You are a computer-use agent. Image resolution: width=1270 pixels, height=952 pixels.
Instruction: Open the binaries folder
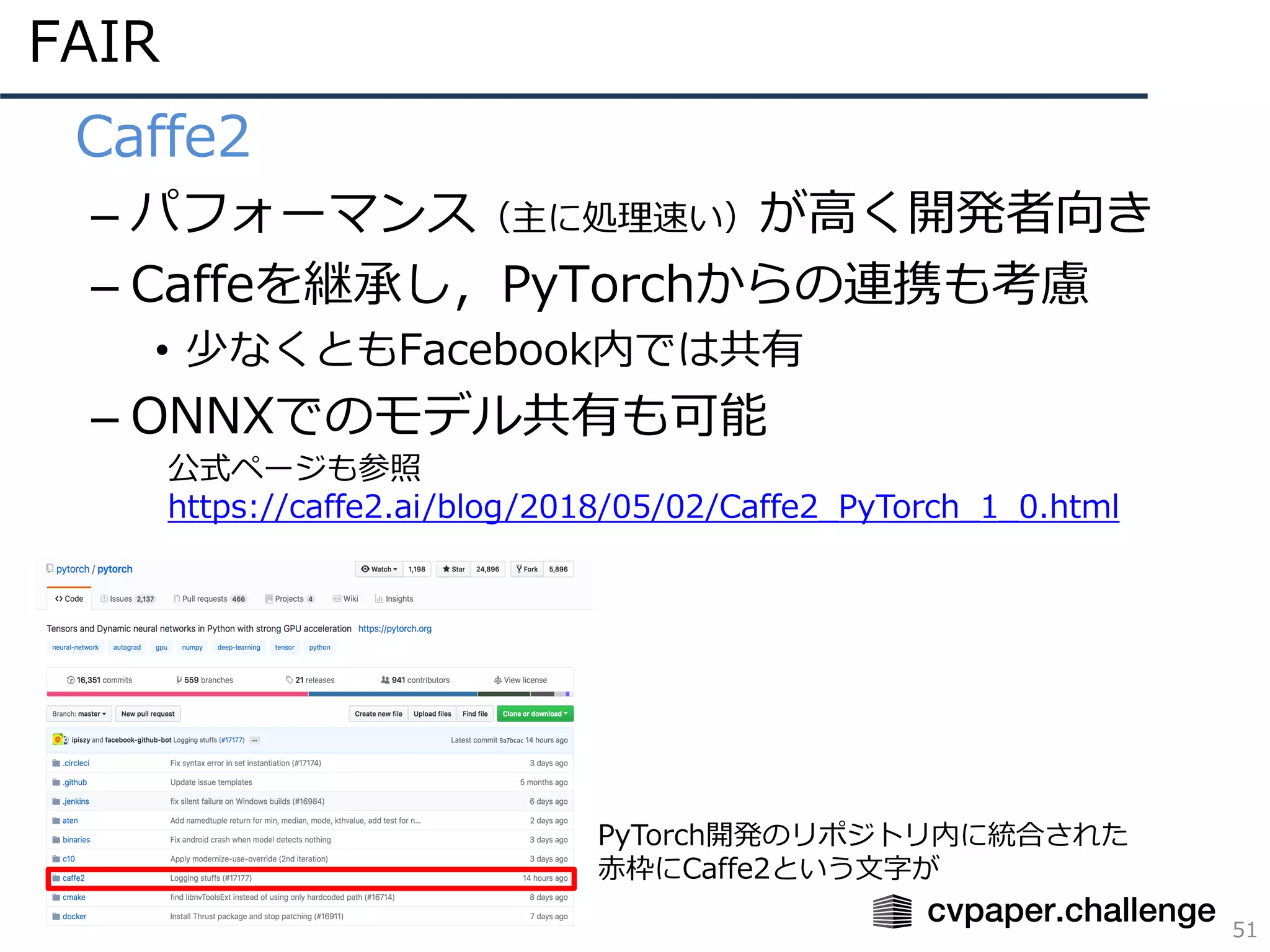tap(76, 840)
